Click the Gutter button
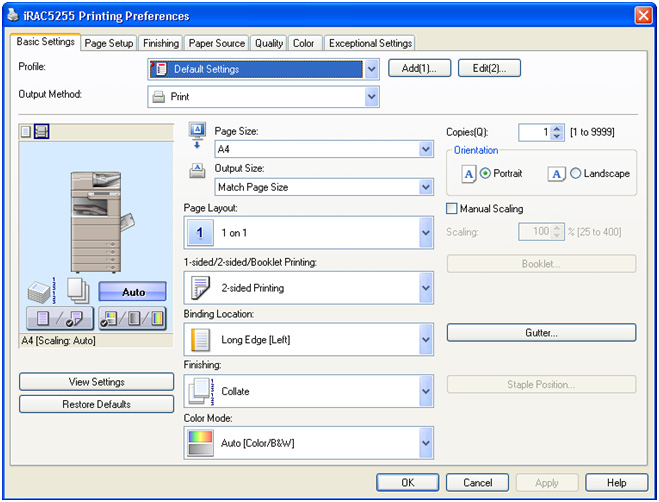Screen dimensions: 659x502 541,332
